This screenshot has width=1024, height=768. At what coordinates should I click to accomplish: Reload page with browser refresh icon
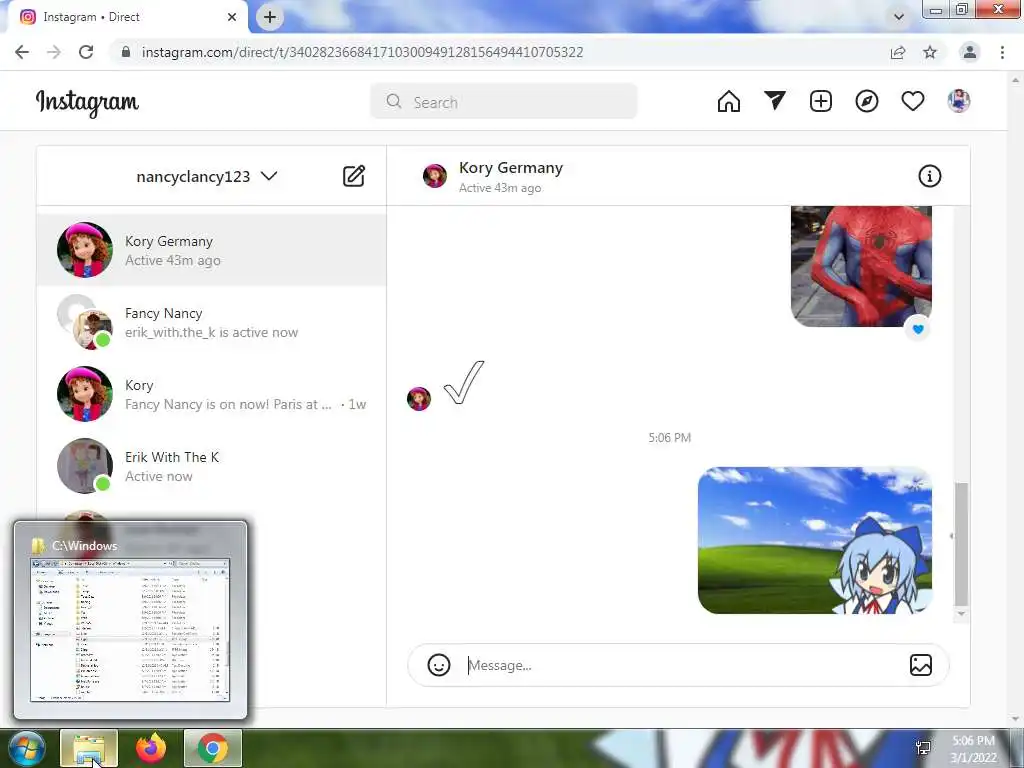pyautogui.click(x=86, y=52)
